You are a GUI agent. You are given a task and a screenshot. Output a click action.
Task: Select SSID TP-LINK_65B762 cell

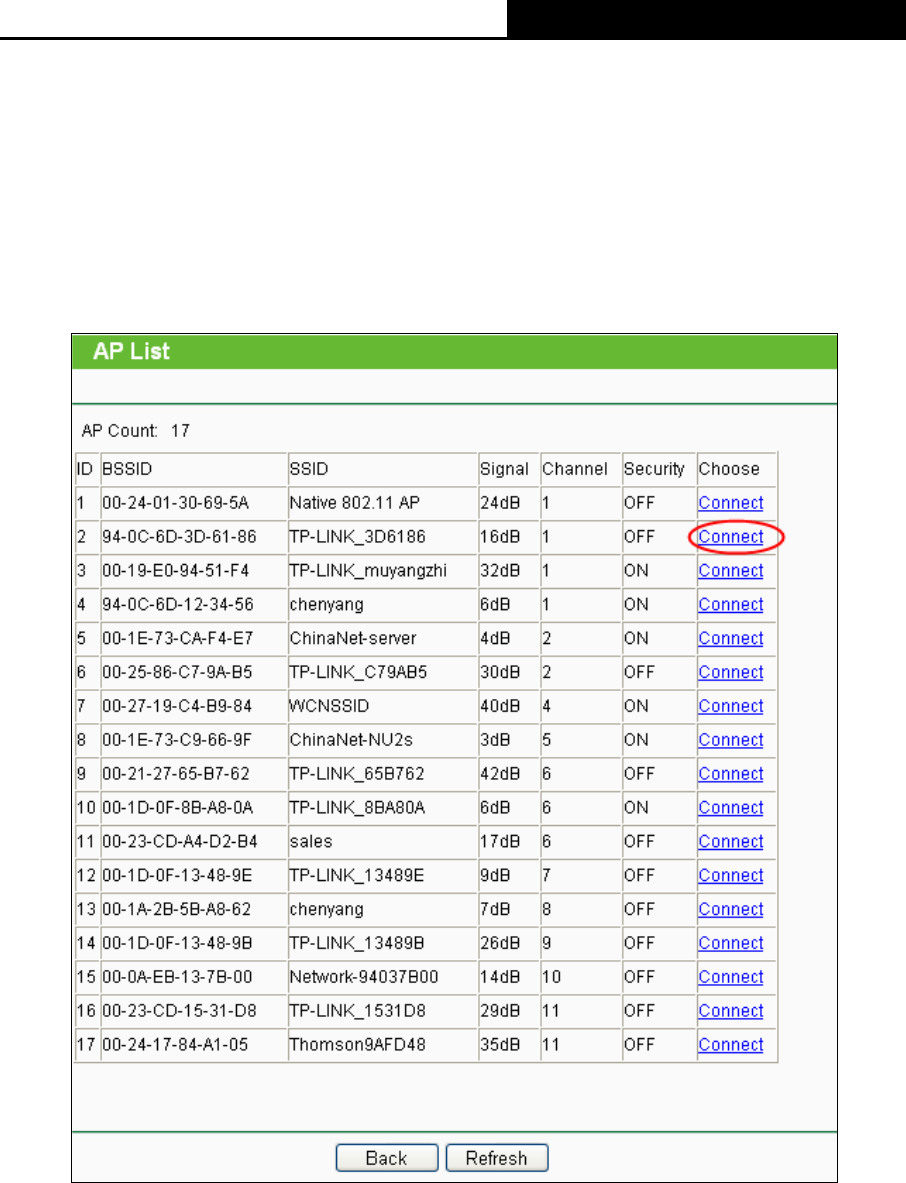(x=382, y=775)
